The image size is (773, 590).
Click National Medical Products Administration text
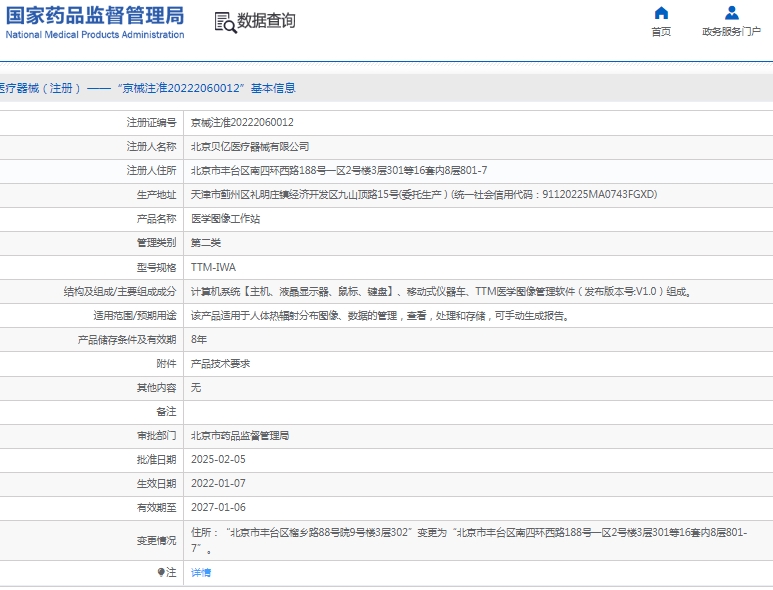(95, 35)
